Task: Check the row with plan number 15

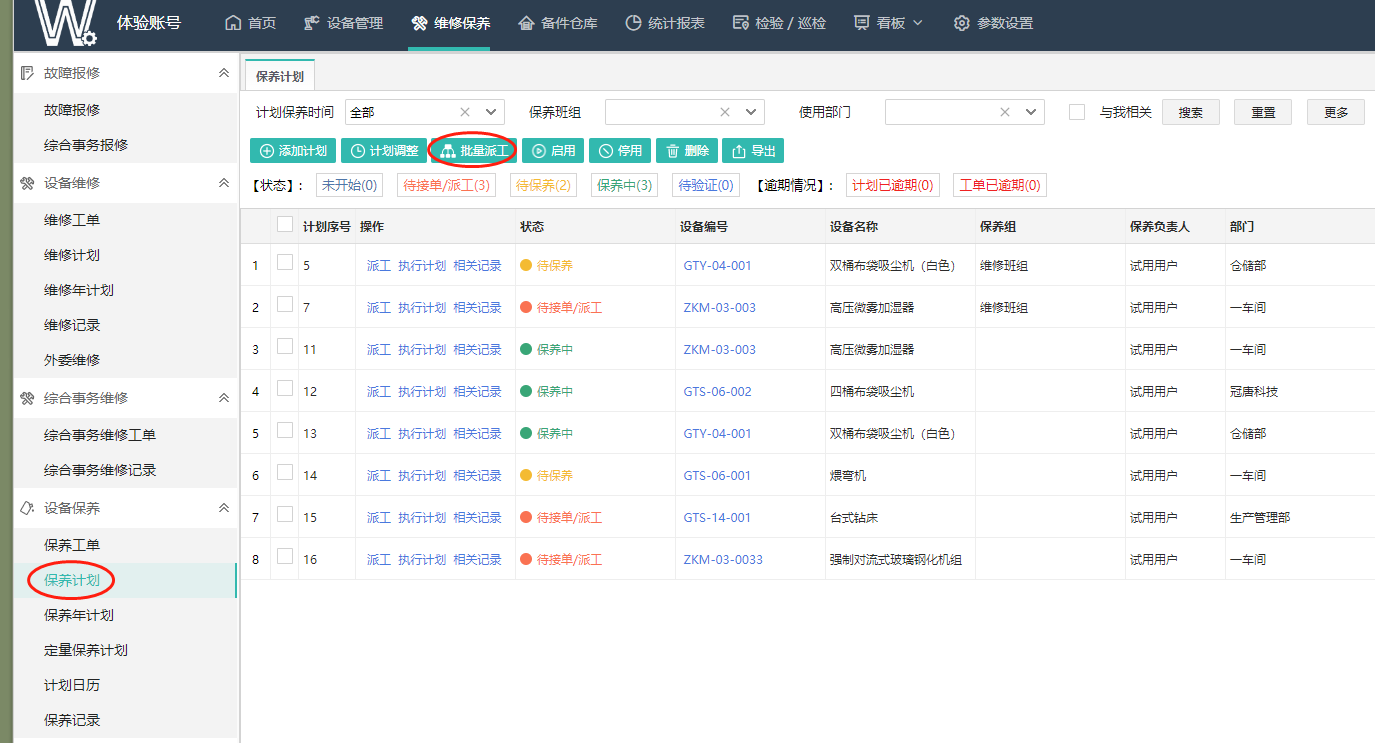Action: click(x=285, y=514)
